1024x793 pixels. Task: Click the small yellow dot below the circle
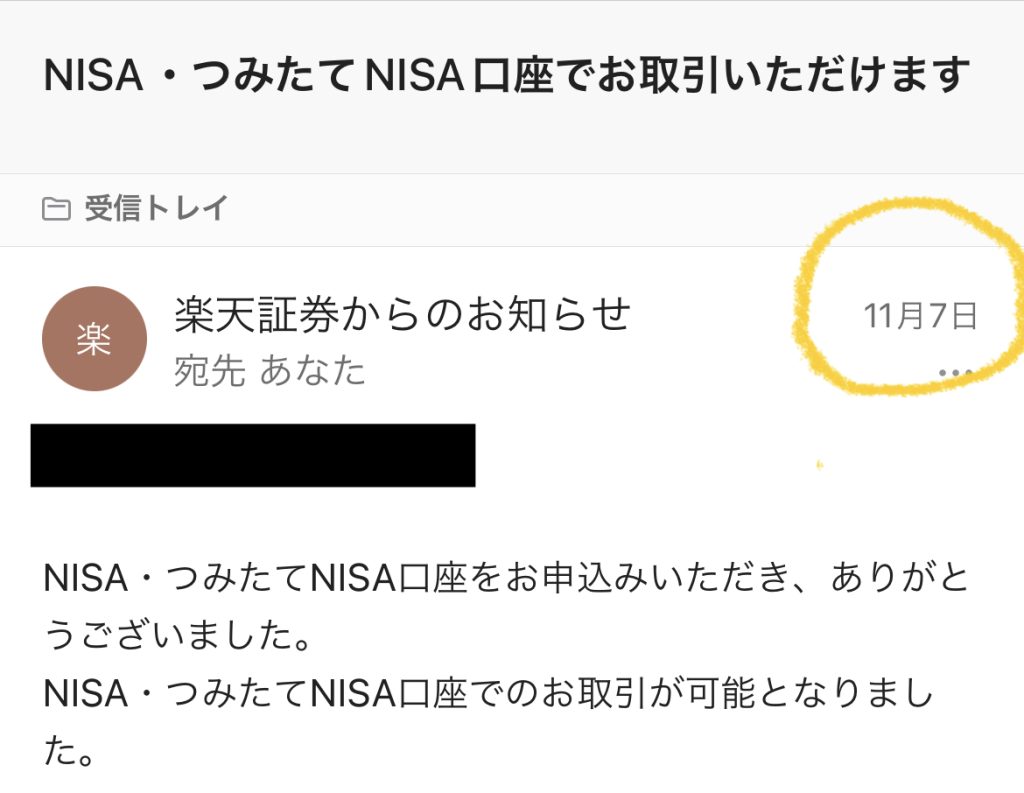tap(819, 465)
